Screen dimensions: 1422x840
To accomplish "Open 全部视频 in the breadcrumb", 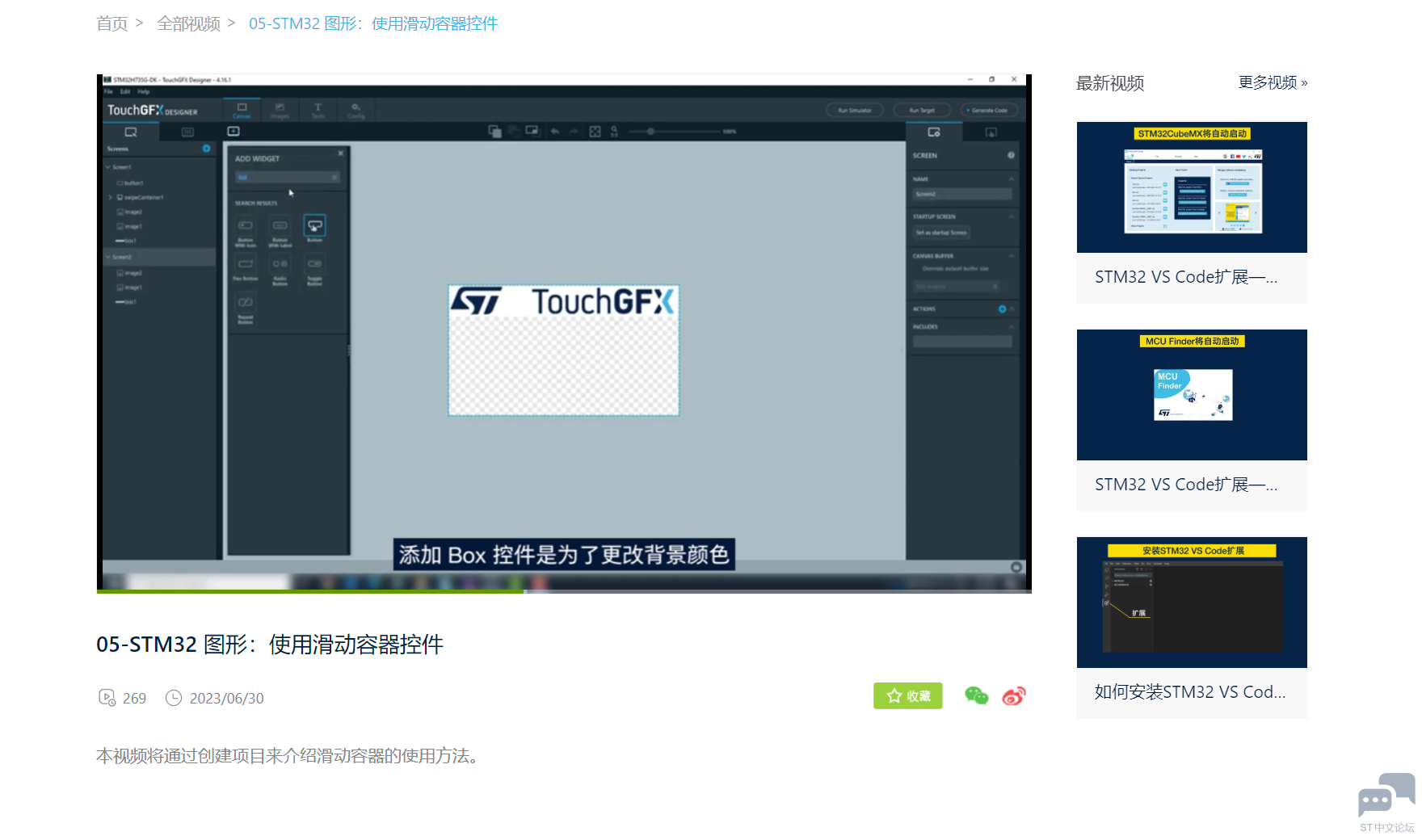I will [x=189, y=23].
